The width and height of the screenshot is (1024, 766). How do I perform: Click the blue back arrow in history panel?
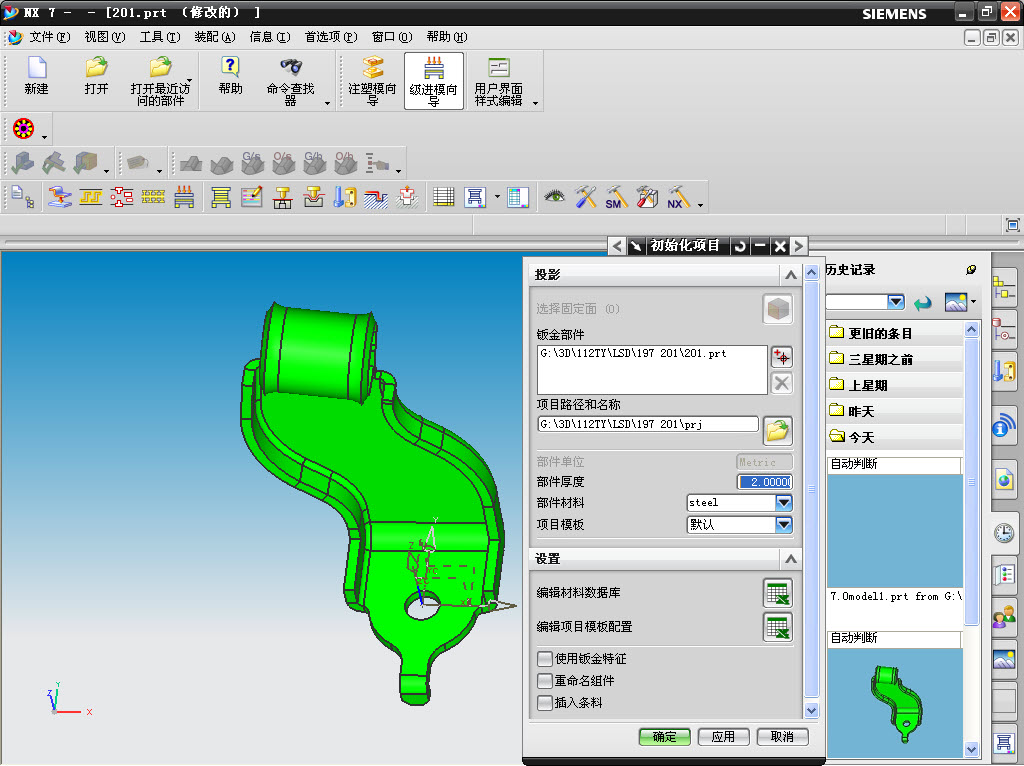click(923, 303)
